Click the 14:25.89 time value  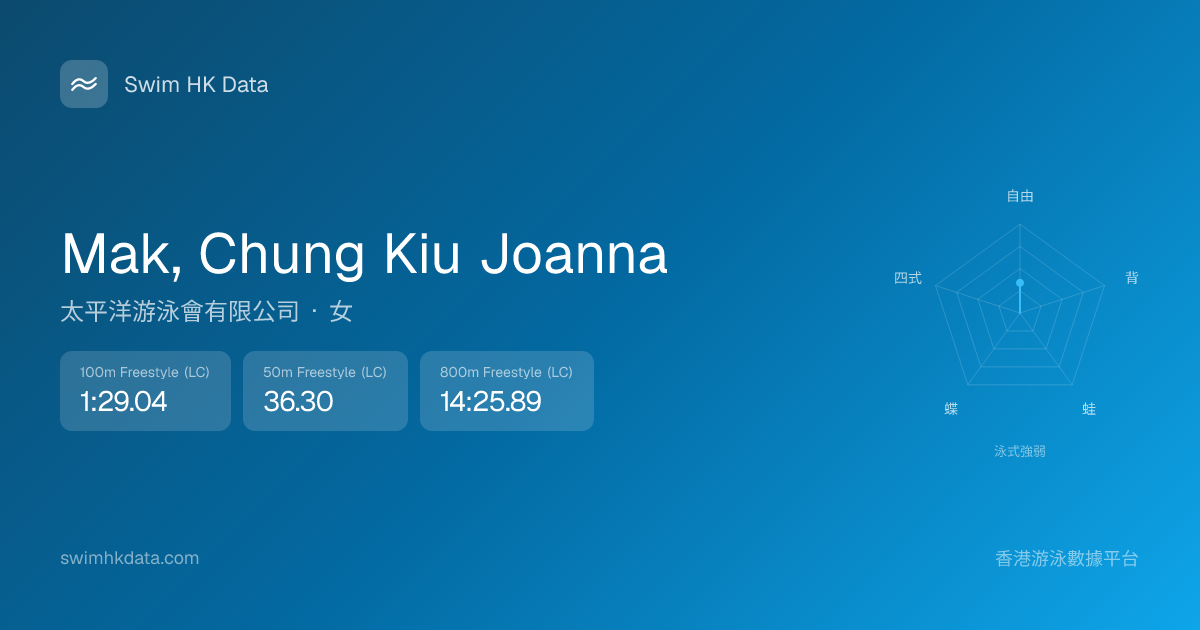pyautogui.click(x=490, y=402)
